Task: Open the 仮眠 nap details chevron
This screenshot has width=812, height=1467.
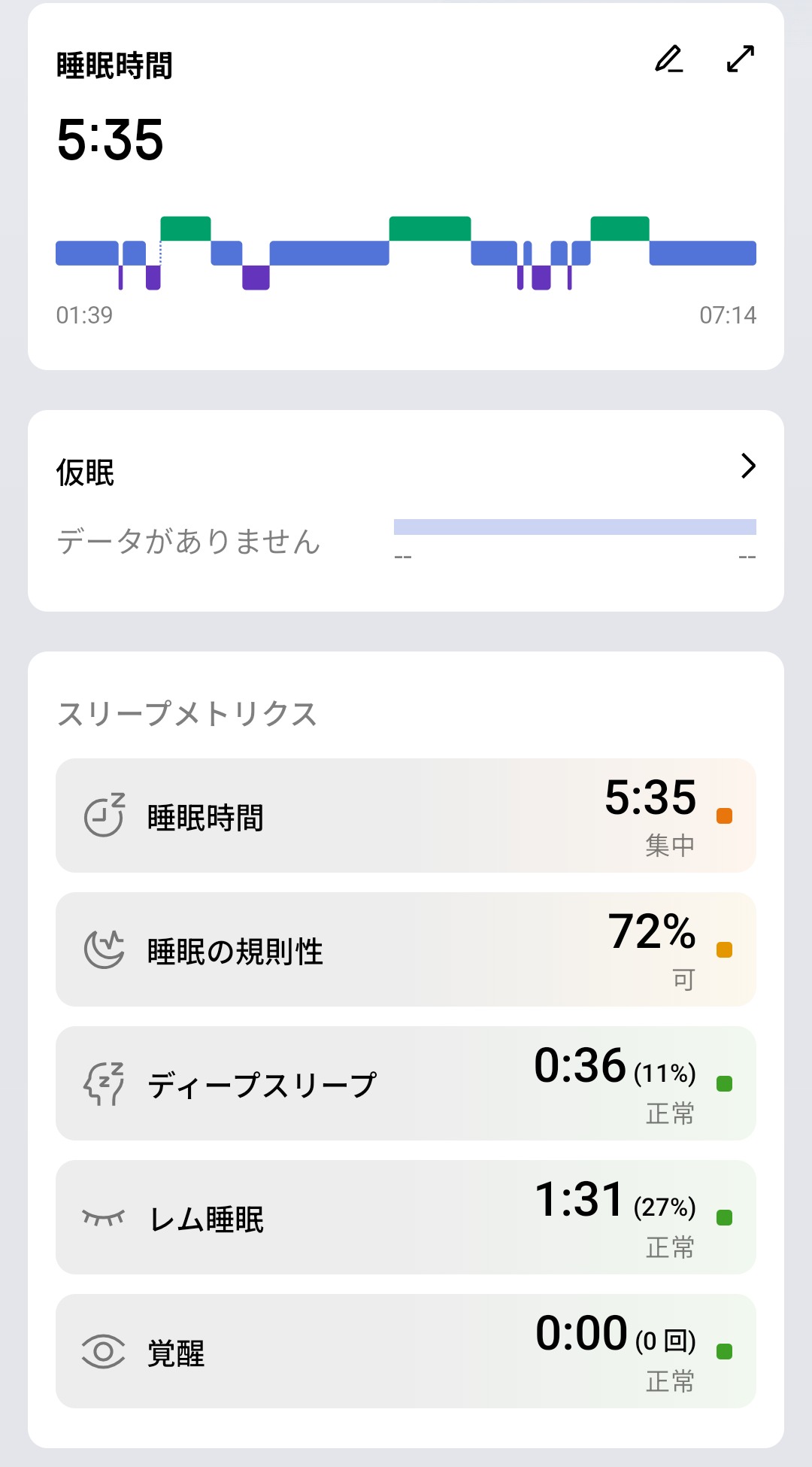Action: click(747, 466)
